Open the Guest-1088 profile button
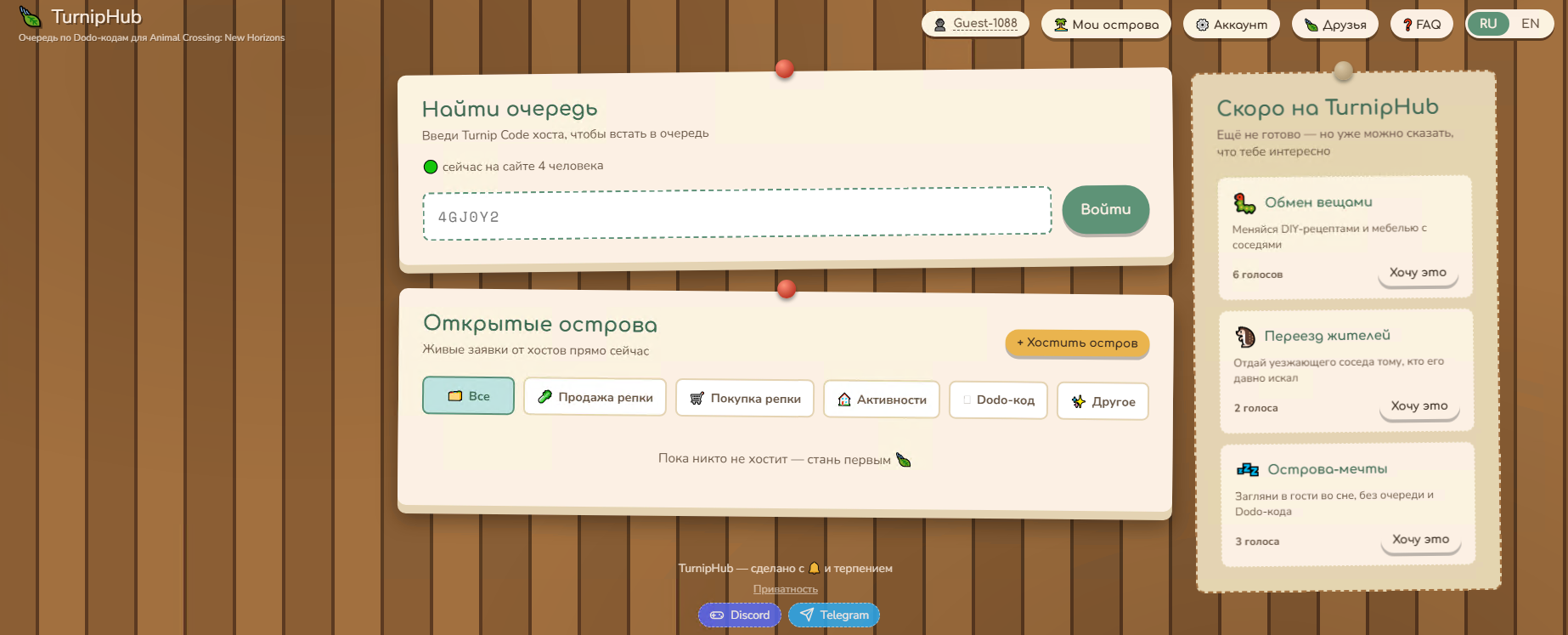This screenshot has height=635, width=1568. [975, 24]
